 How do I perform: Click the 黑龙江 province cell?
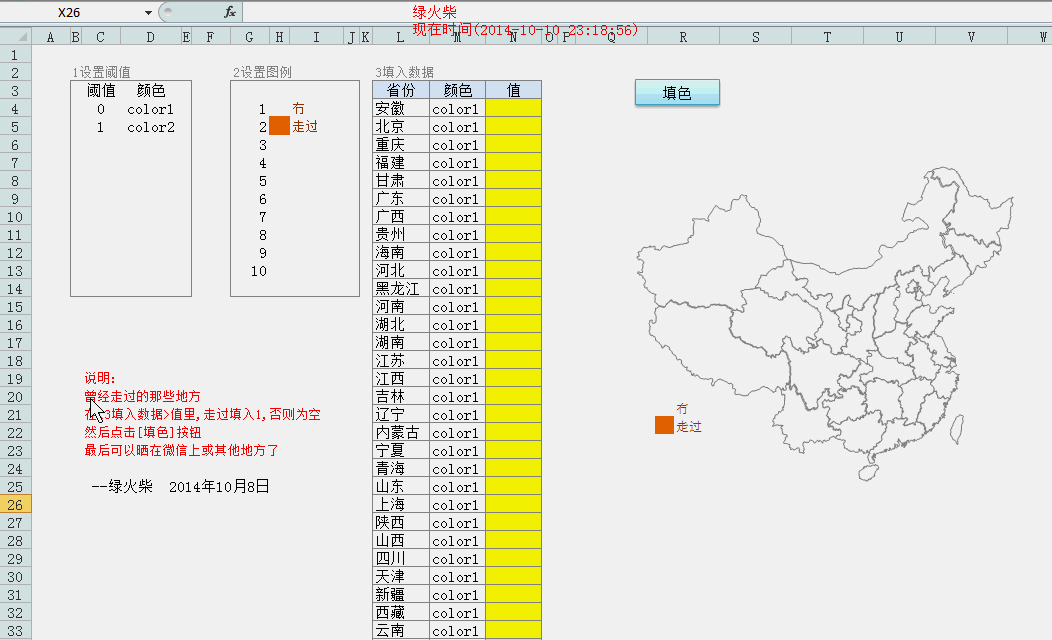pyautogui.click(x=401, y=288)
